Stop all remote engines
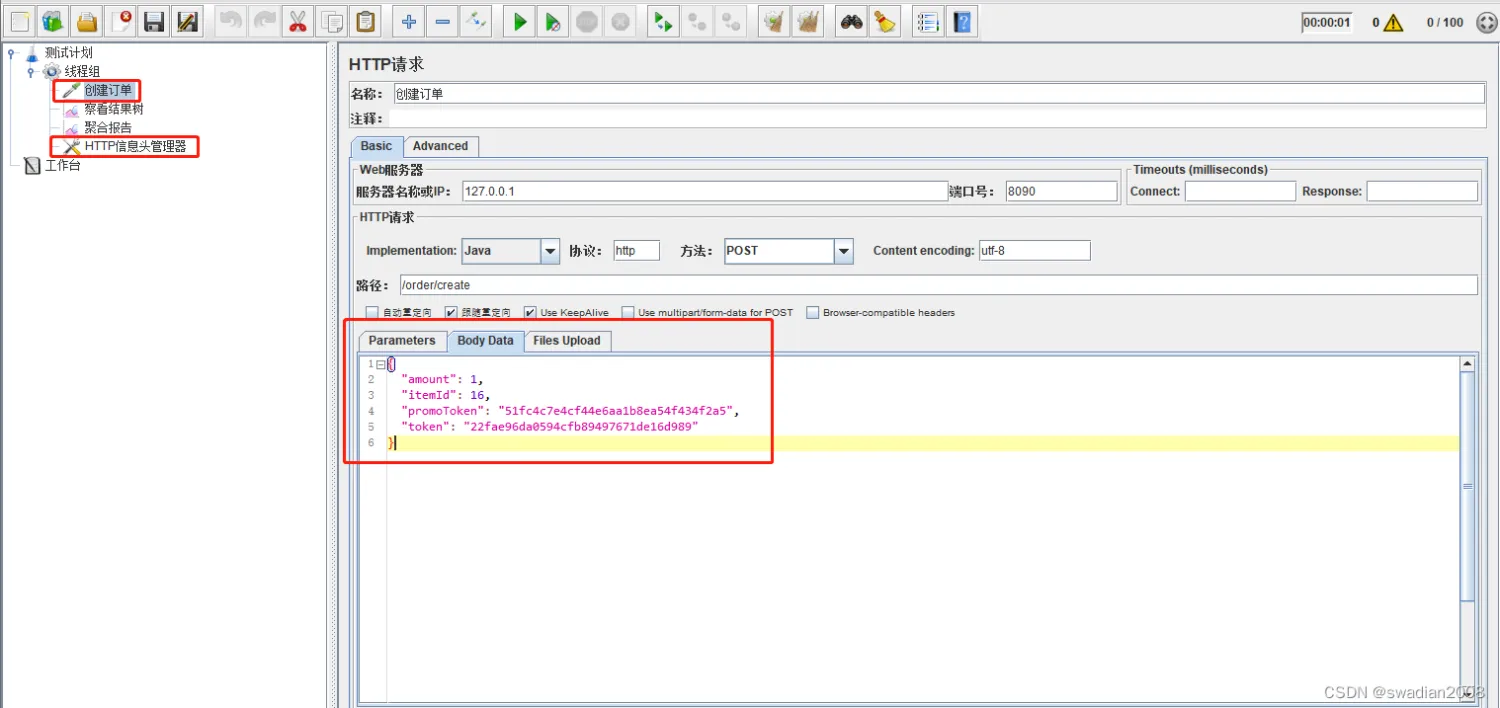Image resolution: width=1500 pixels, height=708 pixels. click(x=697, y=21)
